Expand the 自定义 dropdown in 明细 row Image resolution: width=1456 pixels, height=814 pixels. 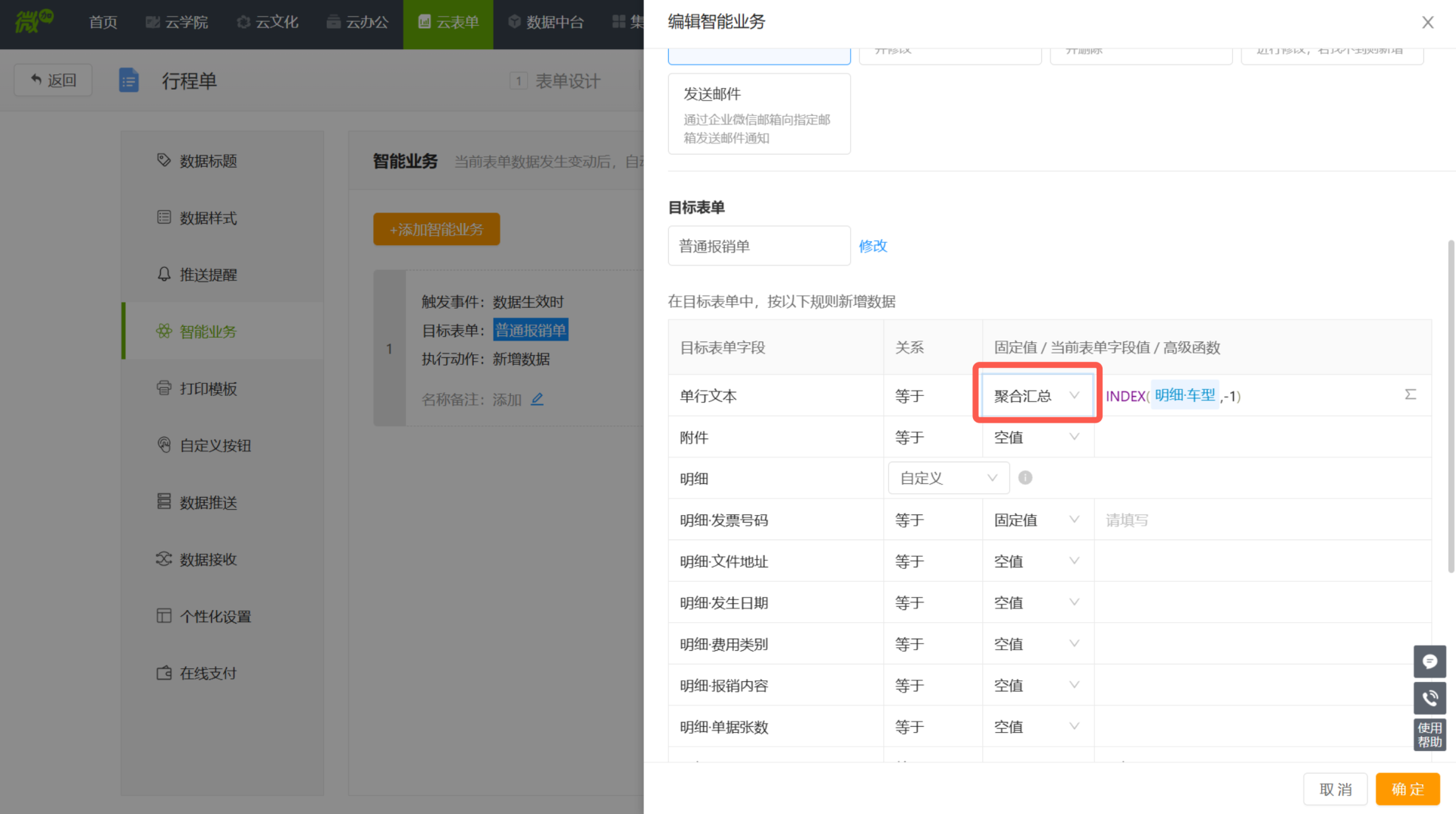pyautogui.click(x=948, y=478)
